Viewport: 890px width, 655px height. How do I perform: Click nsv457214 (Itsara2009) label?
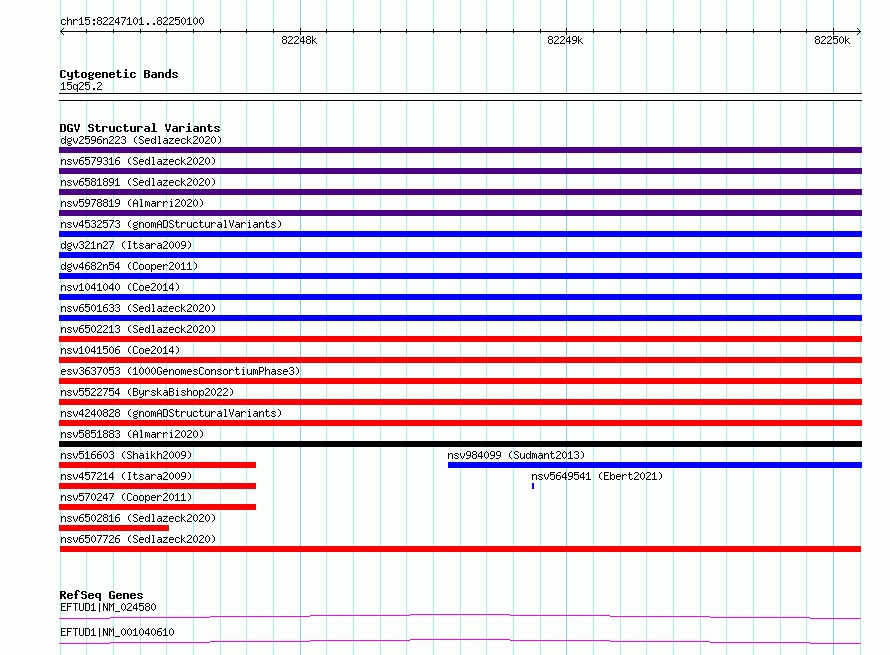click(x=126, y=476)
